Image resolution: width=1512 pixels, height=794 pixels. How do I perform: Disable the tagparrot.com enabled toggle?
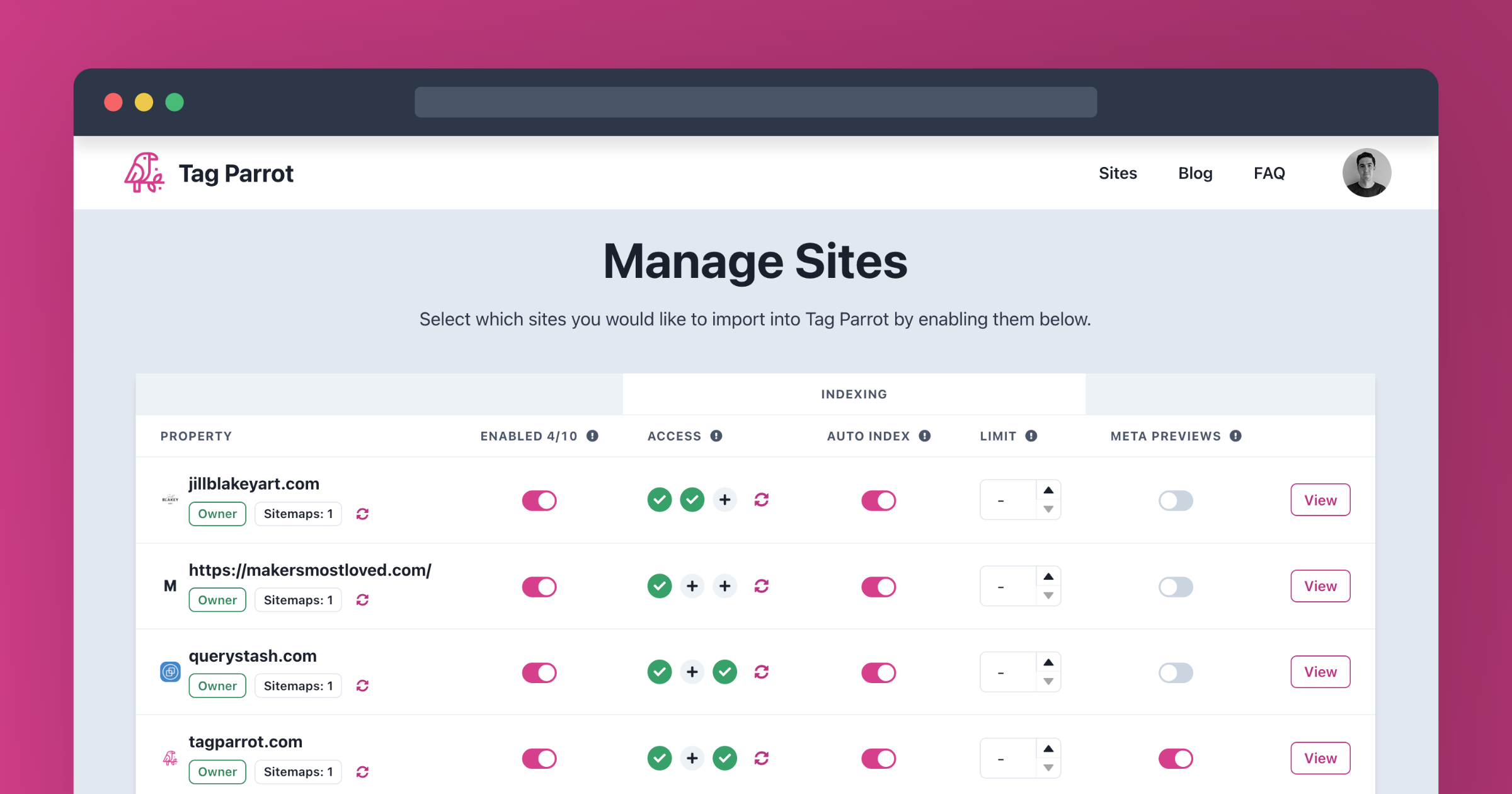[539, 759]
